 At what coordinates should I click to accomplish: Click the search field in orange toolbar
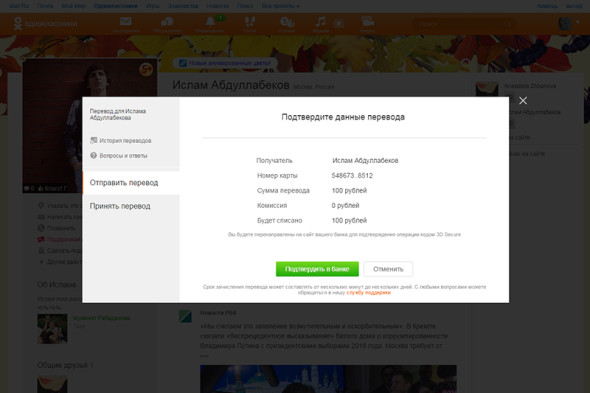tap(464, 24)
